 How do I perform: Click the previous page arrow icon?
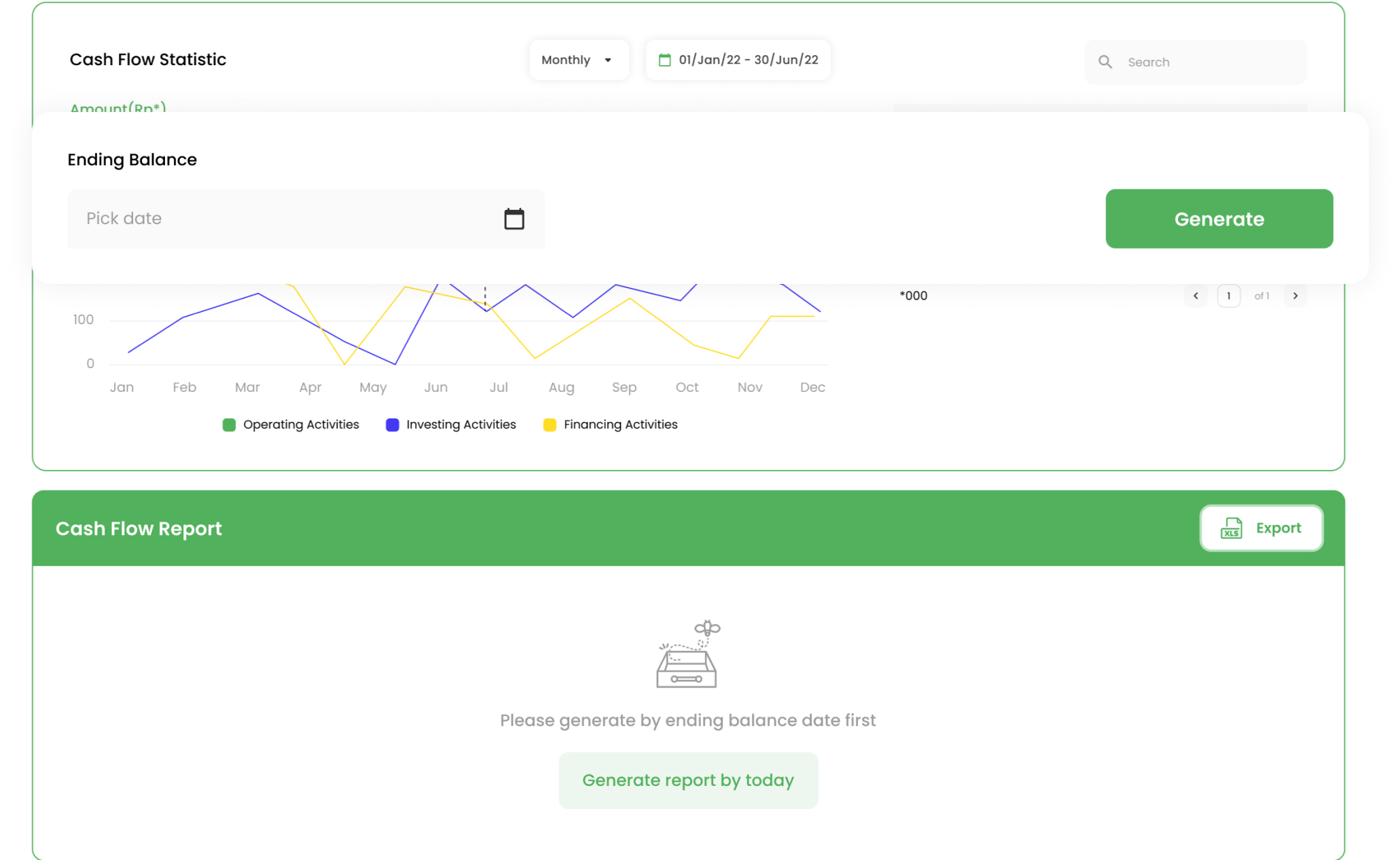[x=1196, y=295]
